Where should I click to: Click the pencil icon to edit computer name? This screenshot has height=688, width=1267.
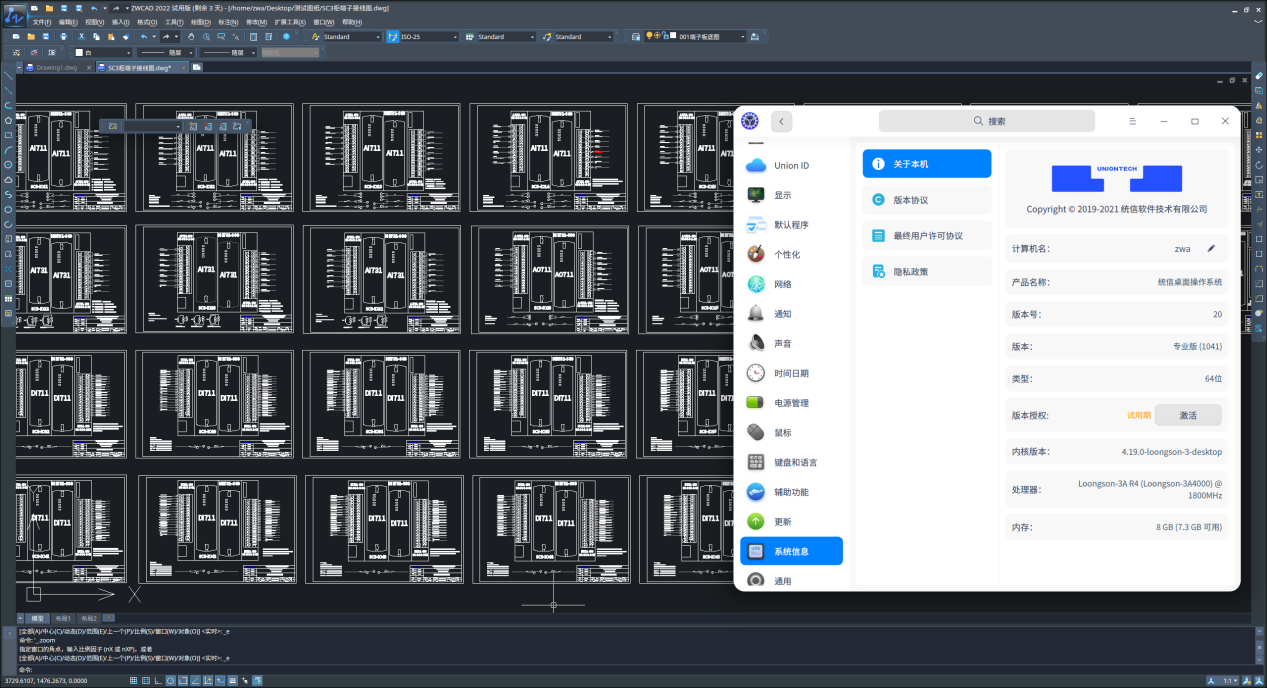point(1211,248)
